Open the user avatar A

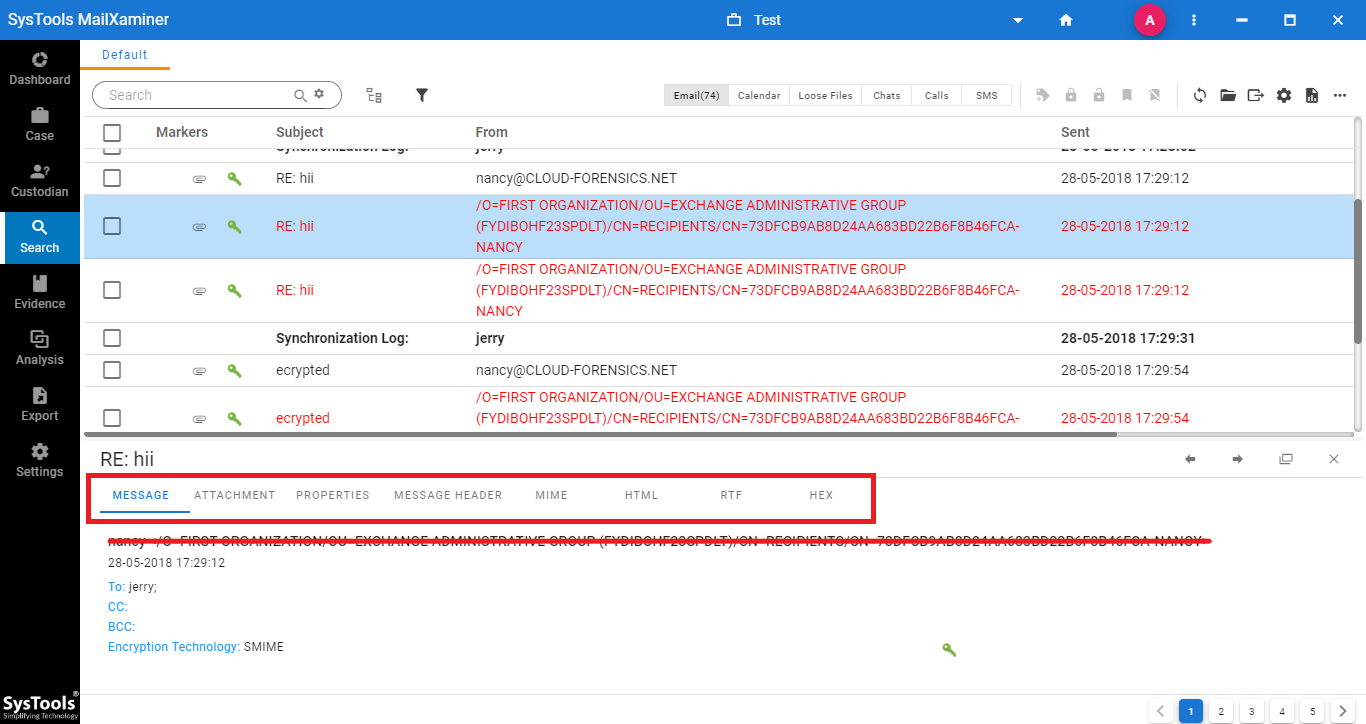pos(1150,20)
